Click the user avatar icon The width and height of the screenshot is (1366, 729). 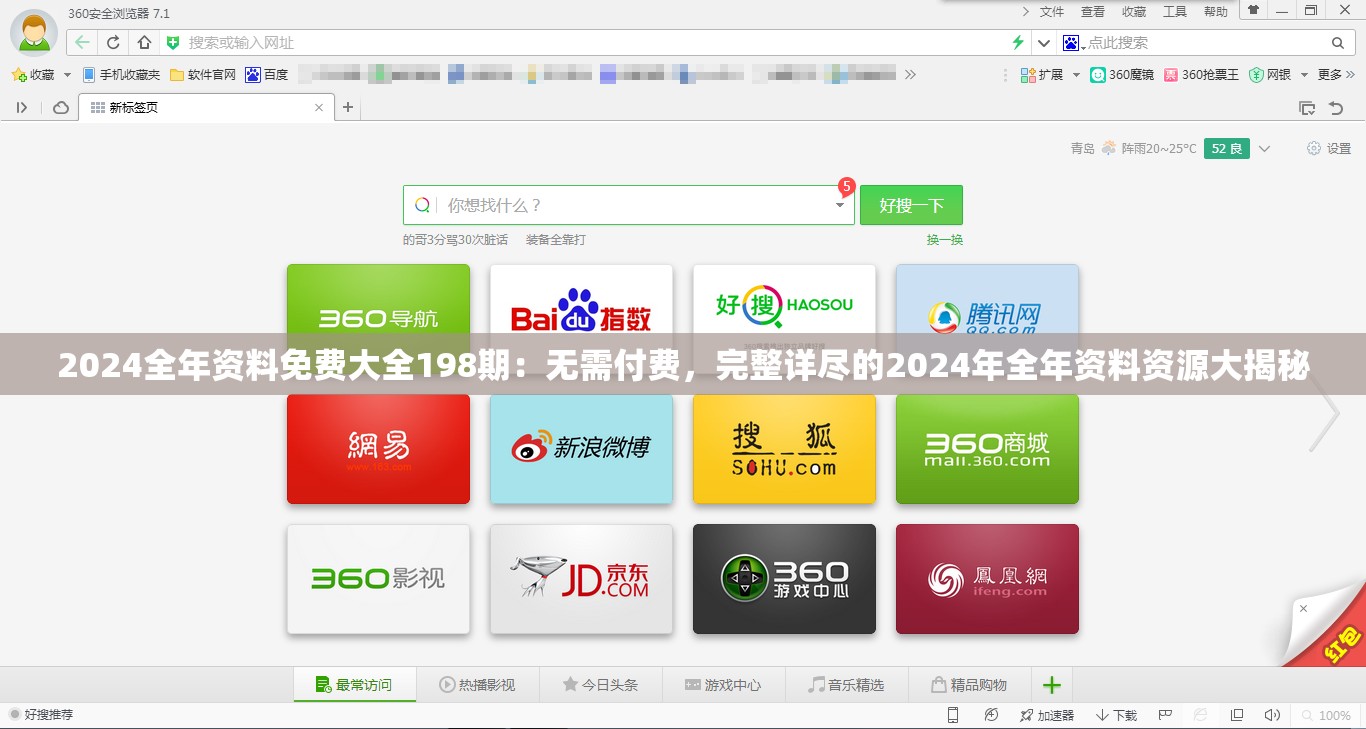pos(33,32)
